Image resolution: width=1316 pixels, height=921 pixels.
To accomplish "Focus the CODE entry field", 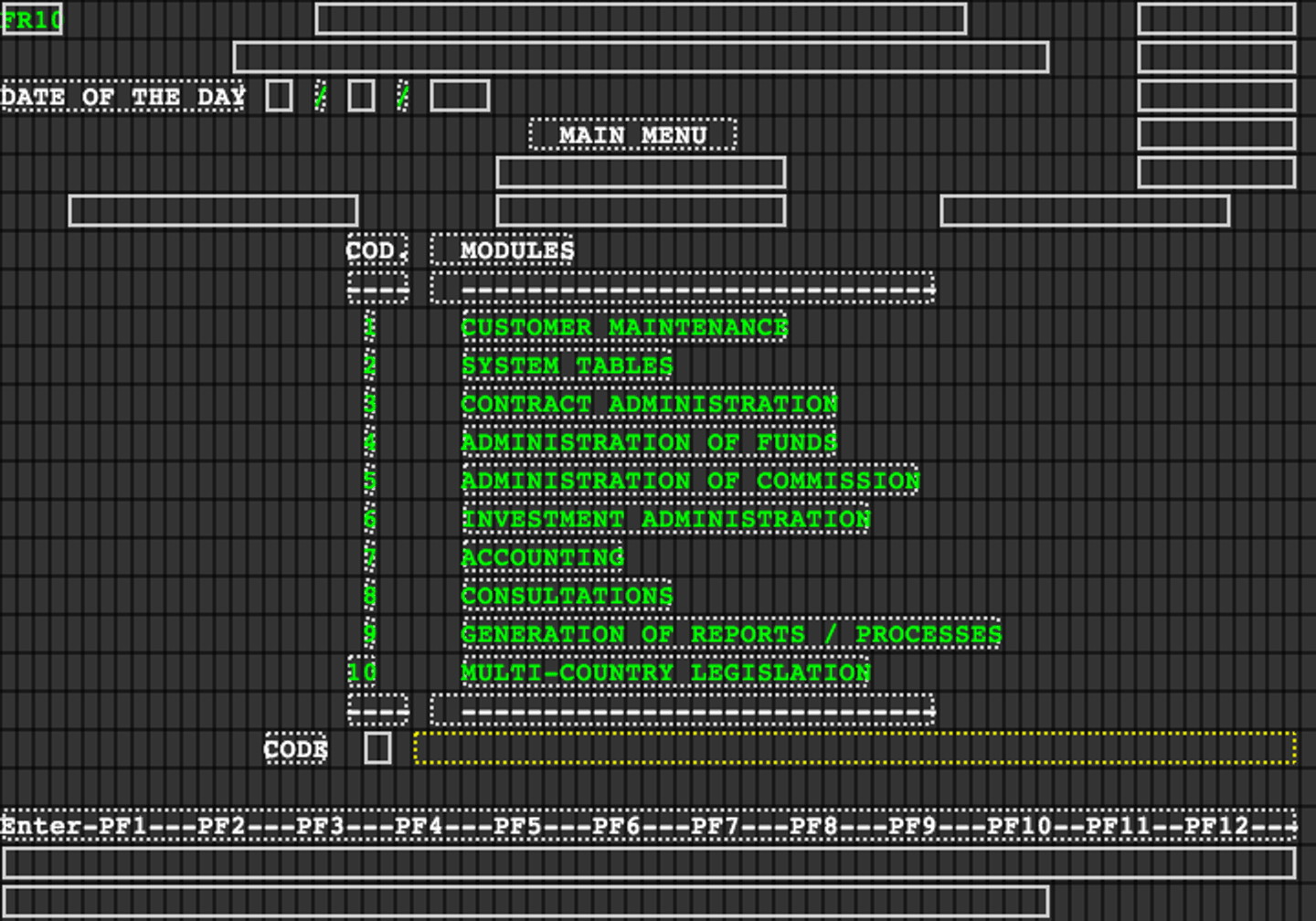I will 377,748.
